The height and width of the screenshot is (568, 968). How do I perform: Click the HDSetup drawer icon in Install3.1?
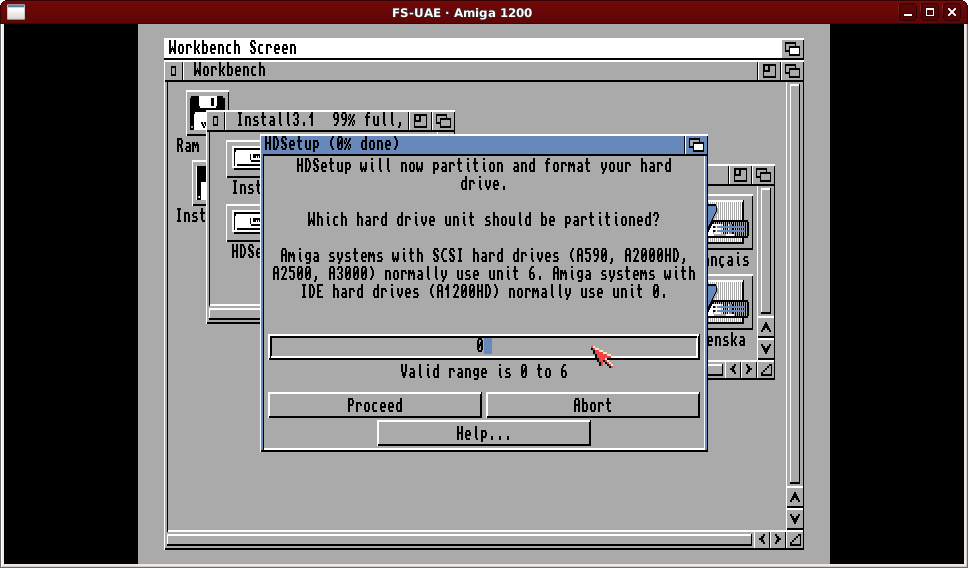(244, 223)
